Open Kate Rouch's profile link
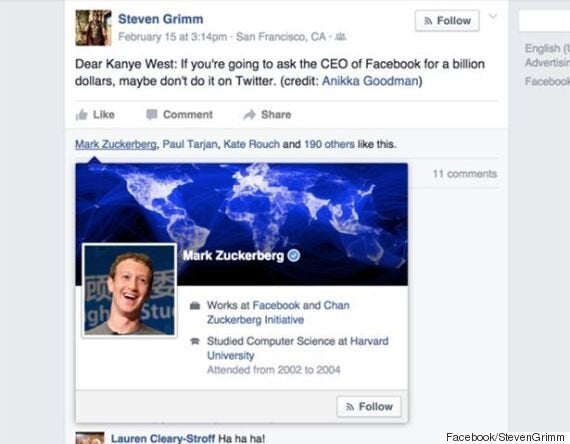Screen dimensions: 570x444 pyautogui.click(x=252, y=144)
